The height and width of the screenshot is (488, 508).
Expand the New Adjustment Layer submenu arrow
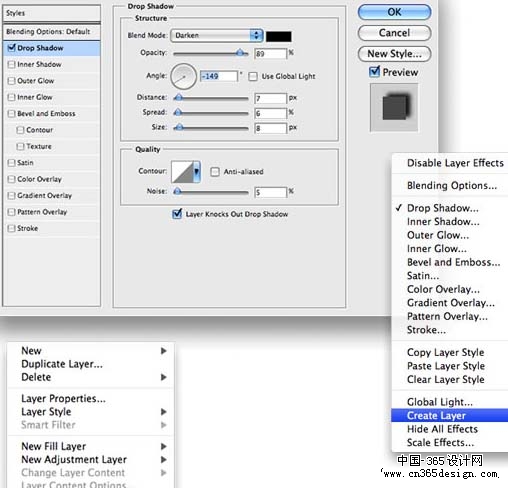[x=163, y=460]
